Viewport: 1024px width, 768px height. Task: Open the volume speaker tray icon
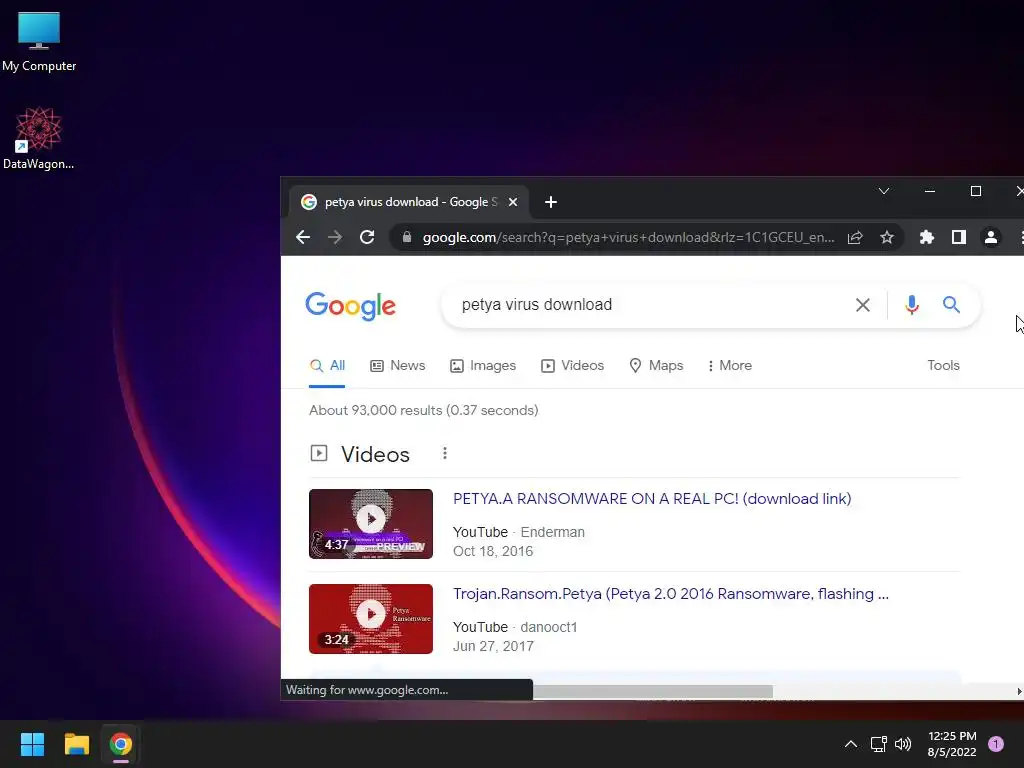coord(903,744)
